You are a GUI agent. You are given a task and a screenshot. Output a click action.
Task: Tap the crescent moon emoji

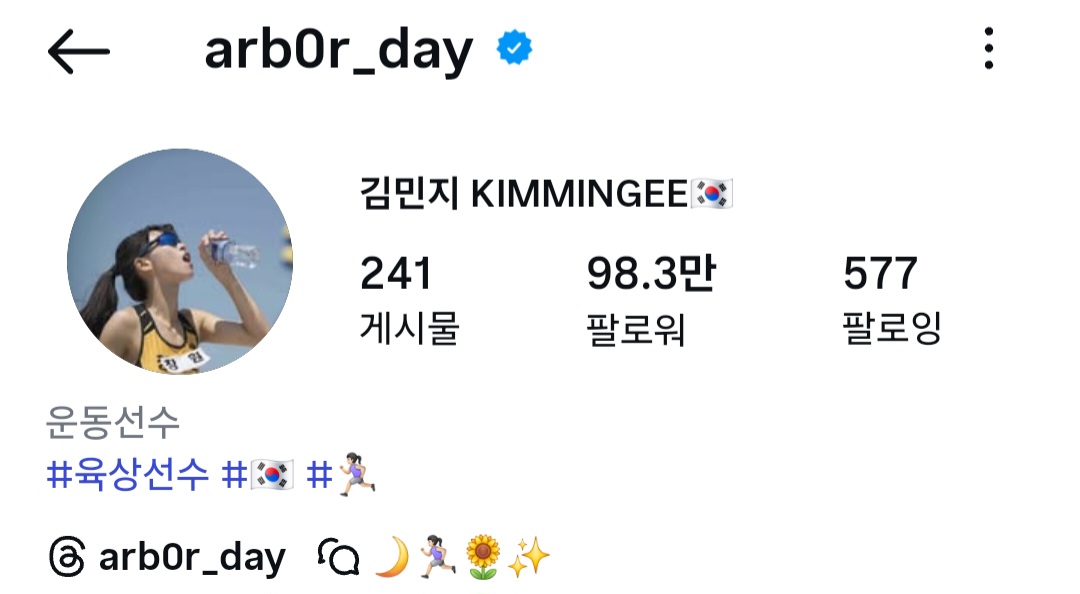tap(392, 557)
